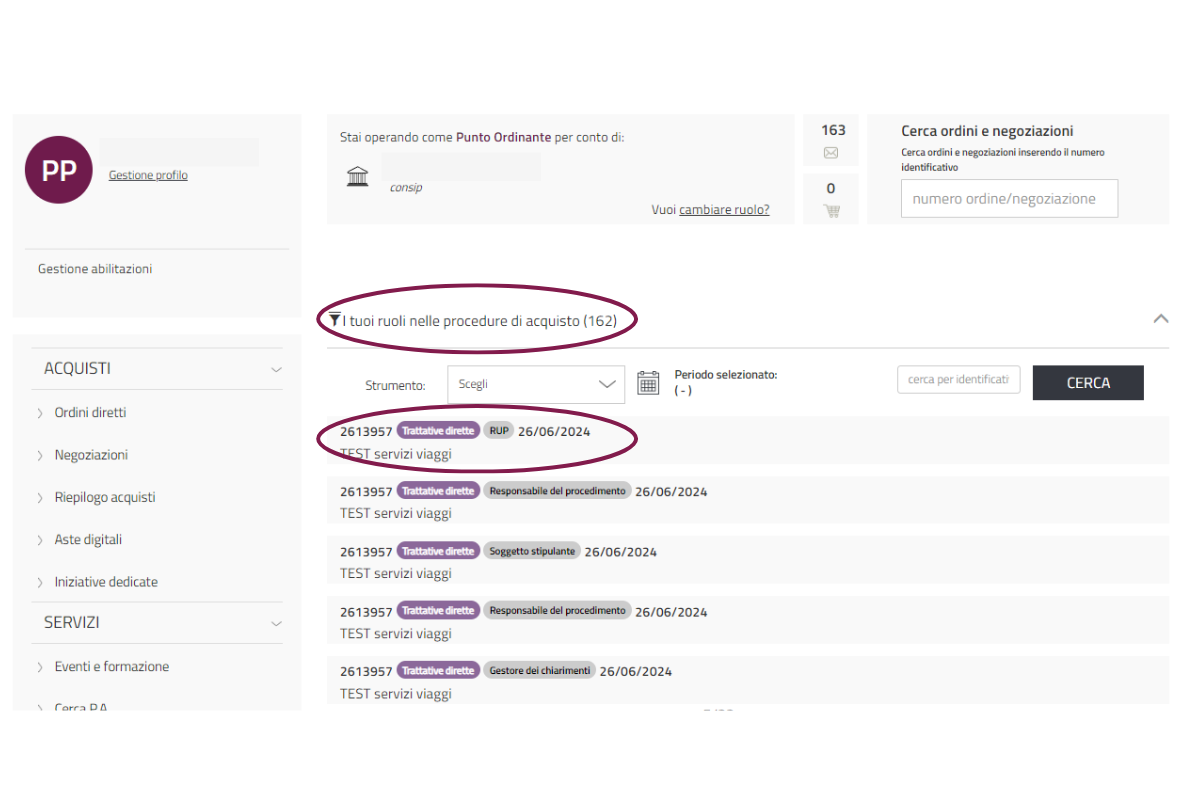The height and width of the screenshot is (808, 1193).
Task: Click the institution building icon
Action: click(357, 176)
